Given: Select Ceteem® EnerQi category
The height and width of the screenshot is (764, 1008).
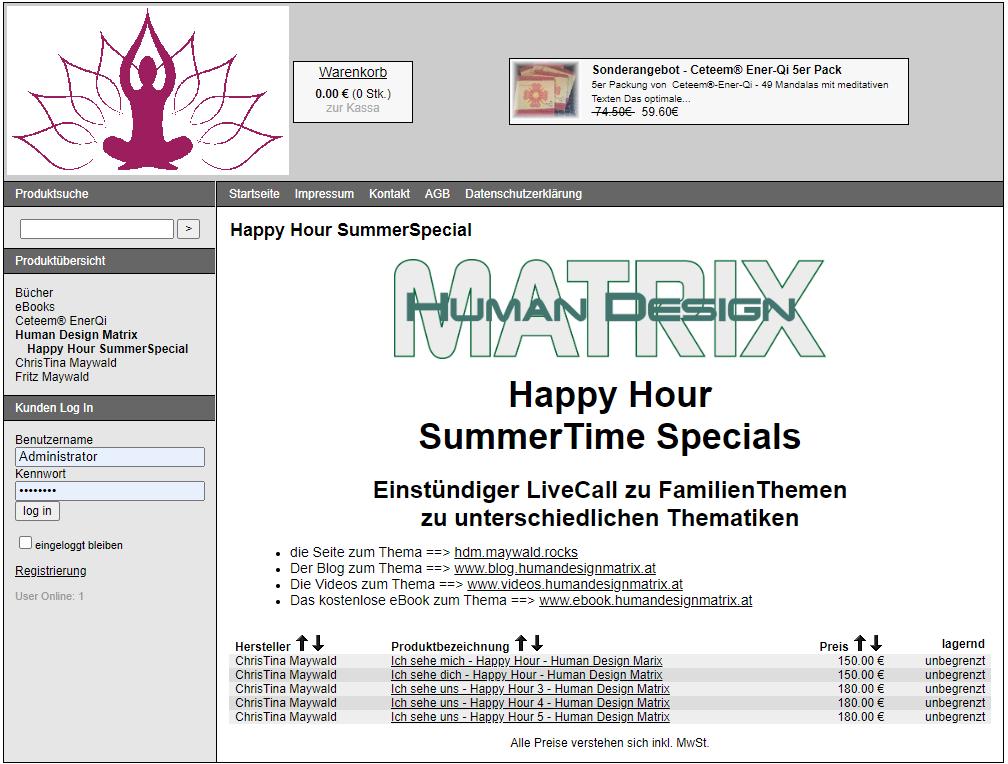Looking at the screenshot, I should coord(60,321).
